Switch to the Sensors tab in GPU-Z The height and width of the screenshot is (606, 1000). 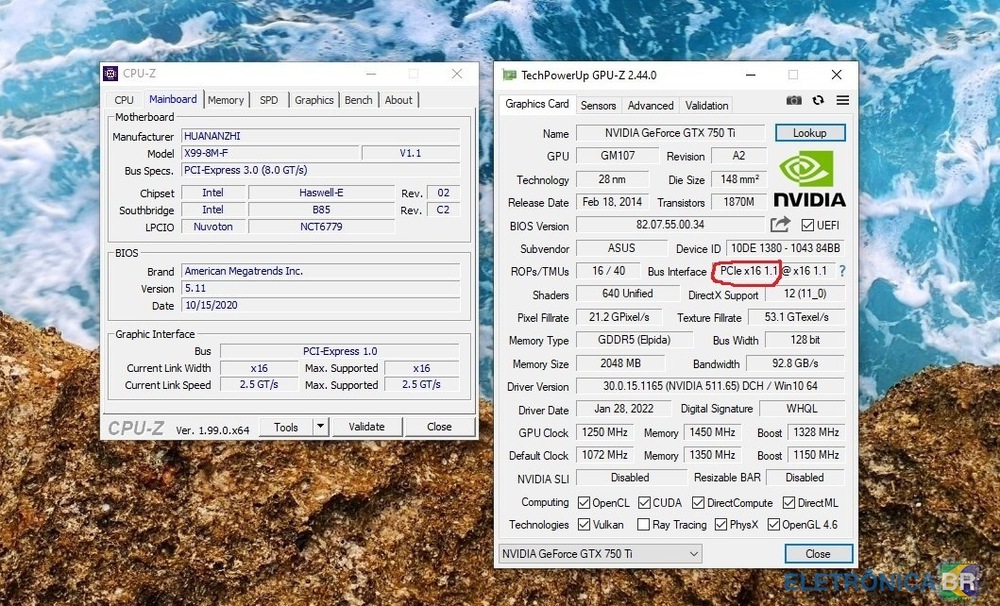point(598,105)
